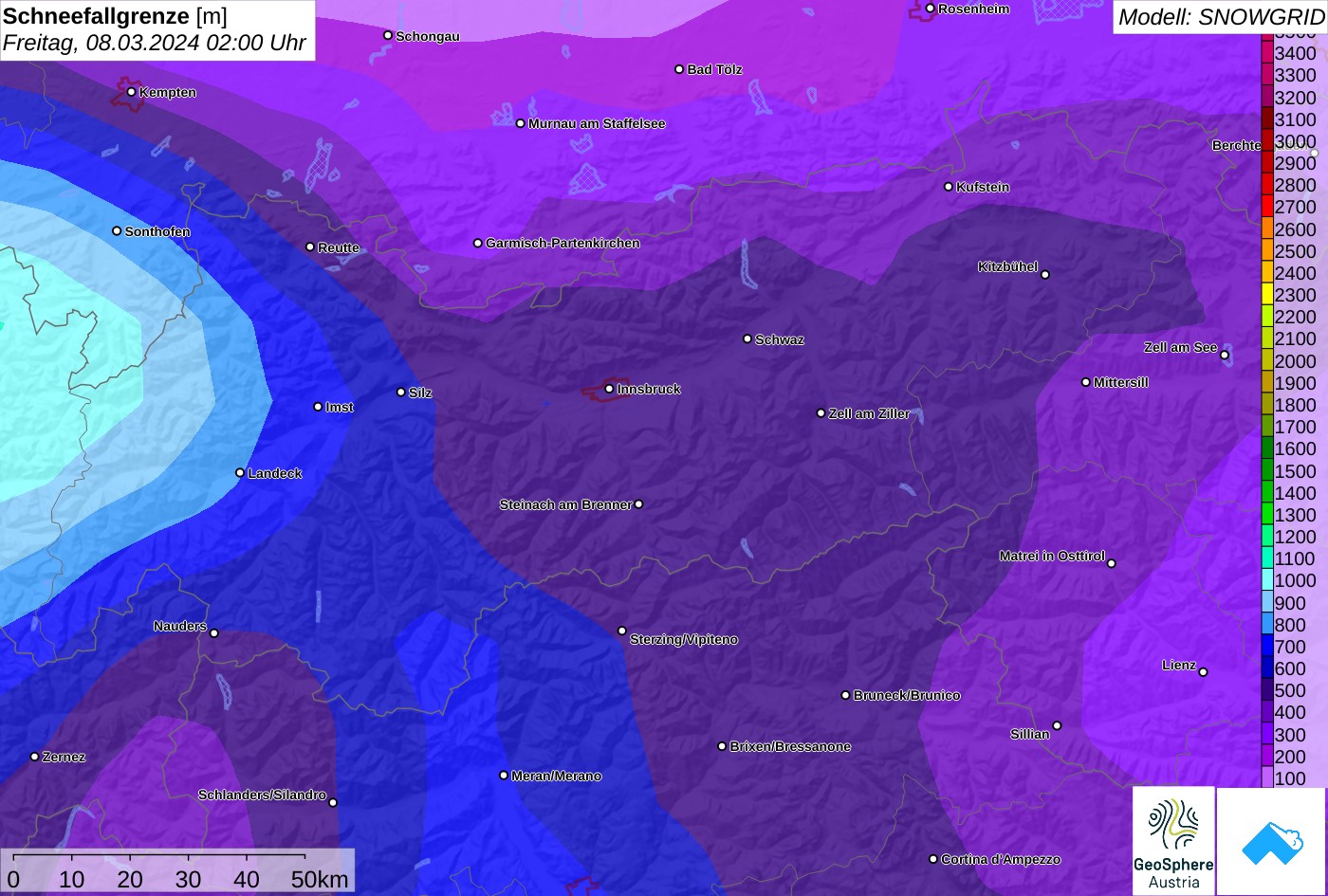Click the Bruneck/Brunico label
1328x896 pixels.
coord(907,695)
